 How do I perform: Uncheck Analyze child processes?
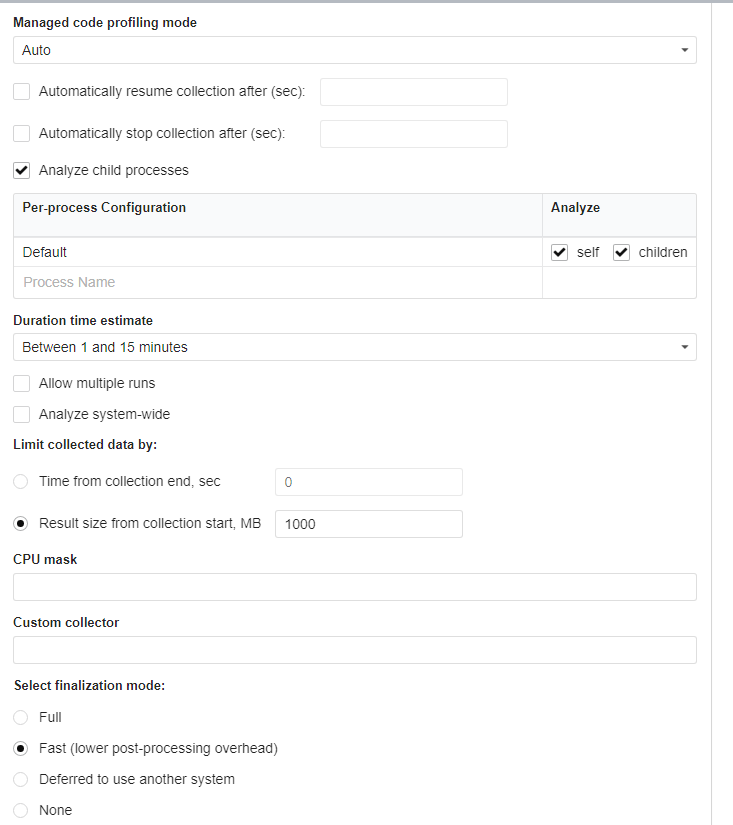pos(22,170)
